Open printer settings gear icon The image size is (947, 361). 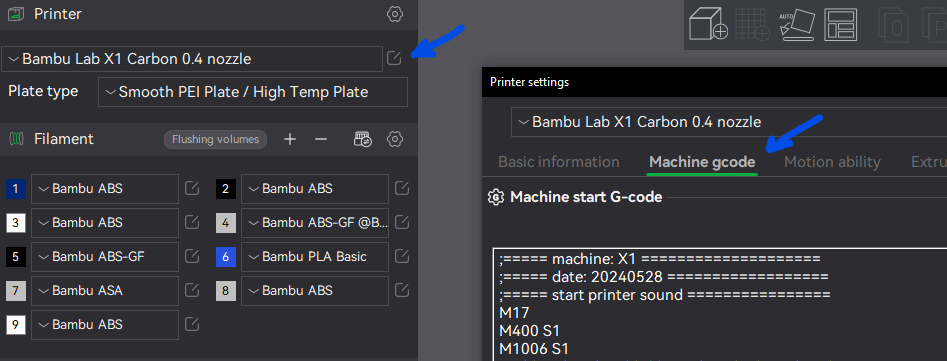click(394, 14)
